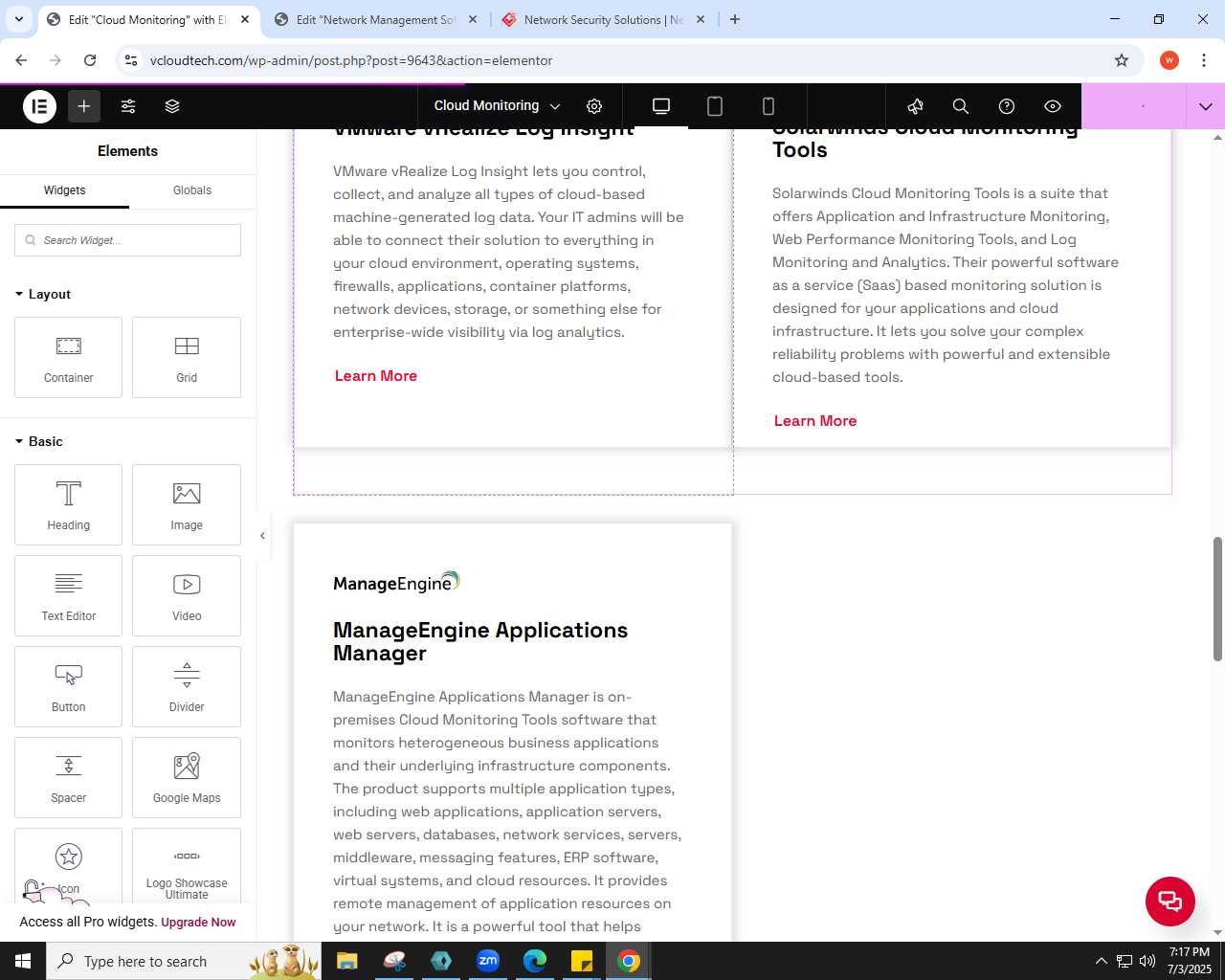Select the Heading widget

pos(68,504)
